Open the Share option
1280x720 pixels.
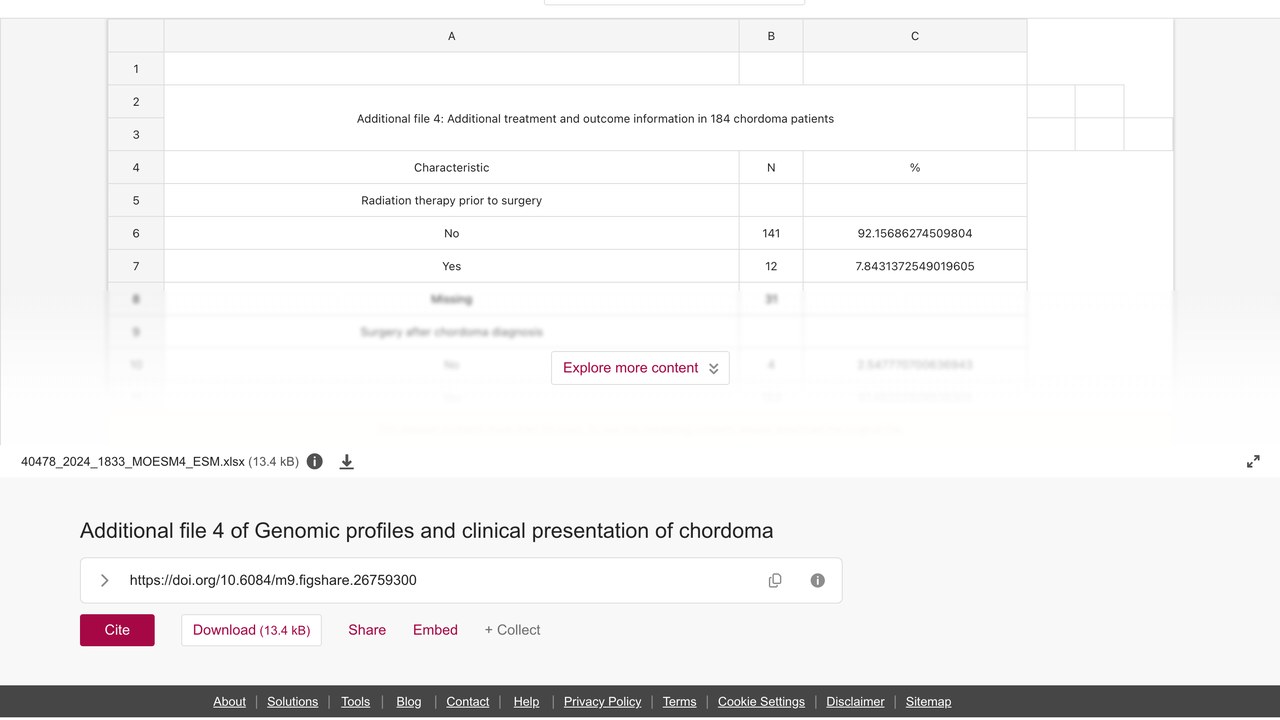367,630
